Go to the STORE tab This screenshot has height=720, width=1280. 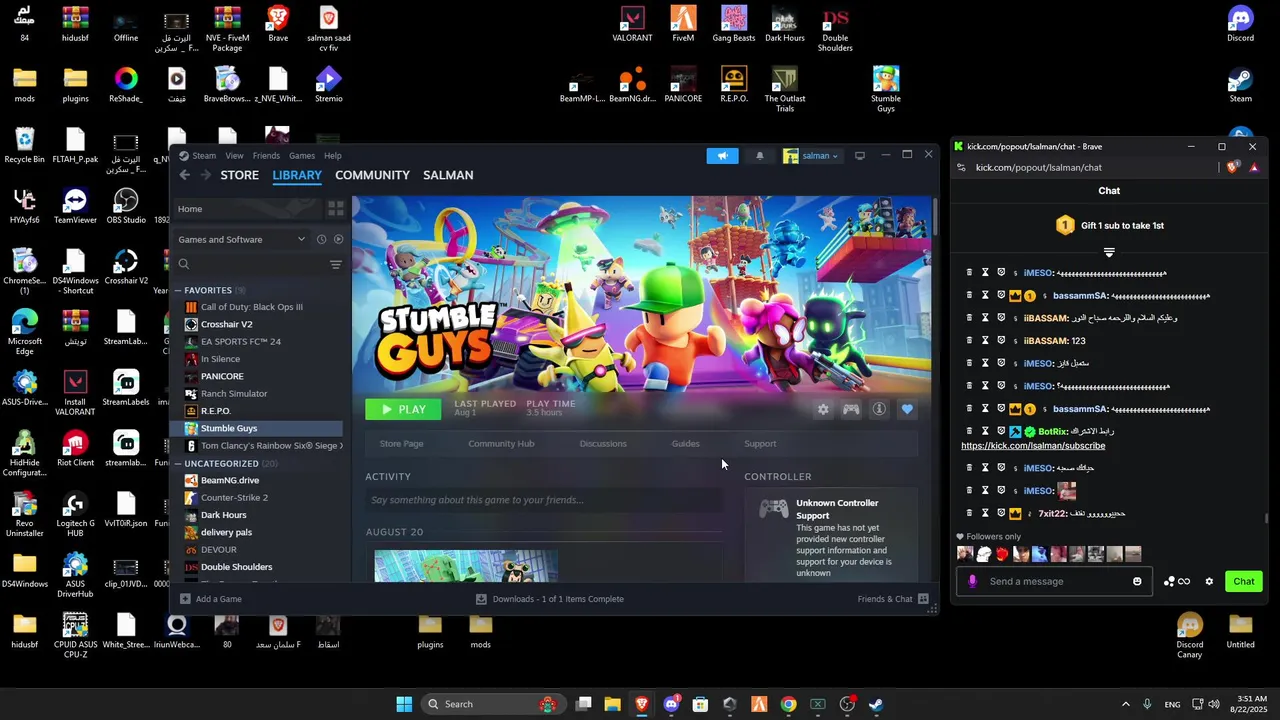click(x=239, y=175)
